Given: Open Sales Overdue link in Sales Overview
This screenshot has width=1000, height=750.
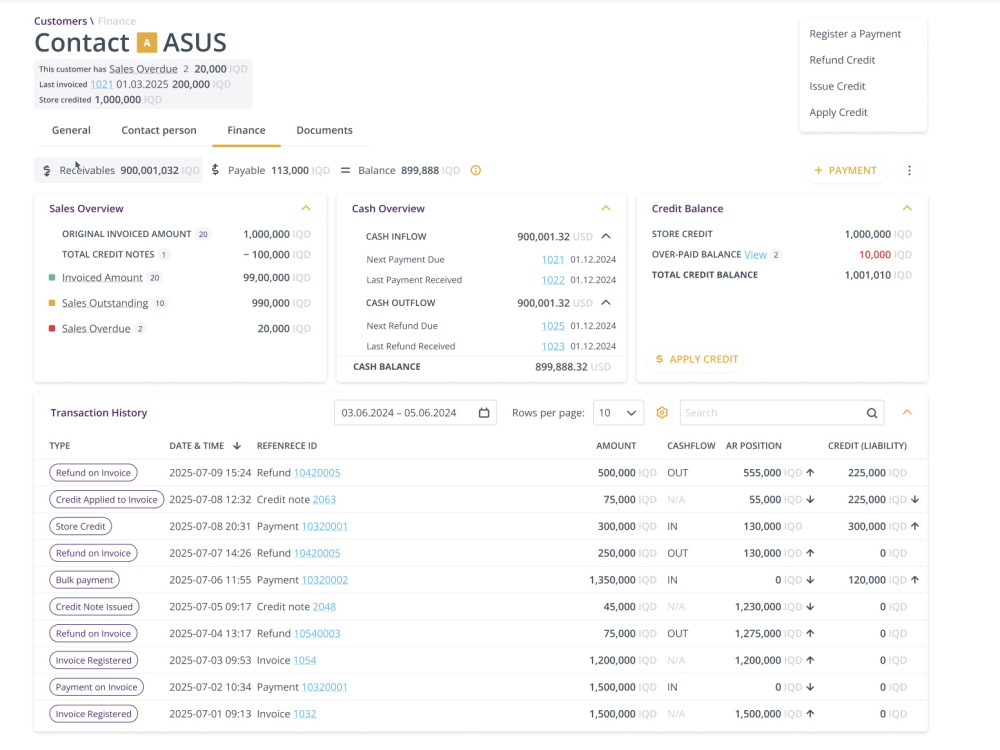Looking at the screenshot, I should (96, 328).
